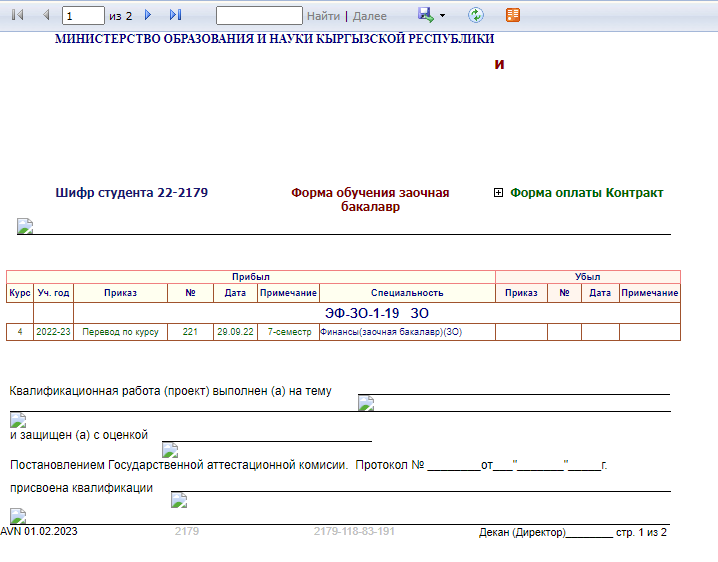Image resolution: width=718 pixels, height=562 pixels.
Task: Refresh the report with green arrows icon
Action: click(x=476, y=15)
